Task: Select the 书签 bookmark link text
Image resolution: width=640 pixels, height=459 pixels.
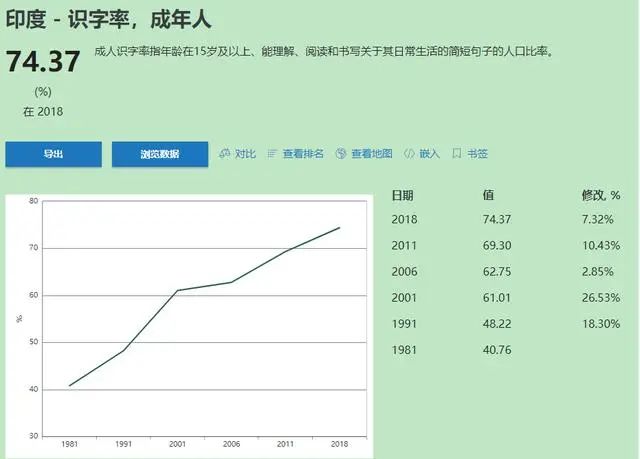Action: point(476,154)
